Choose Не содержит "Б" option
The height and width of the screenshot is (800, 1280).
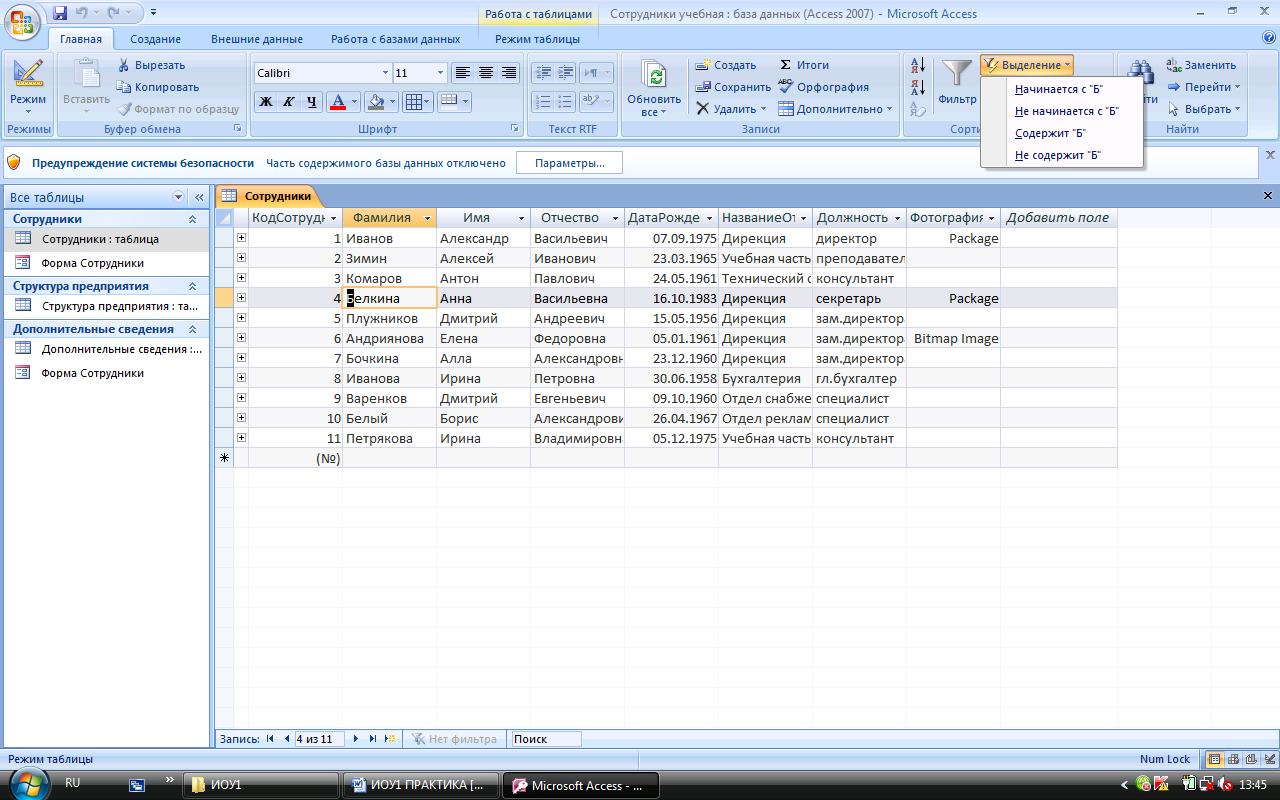1057,155
